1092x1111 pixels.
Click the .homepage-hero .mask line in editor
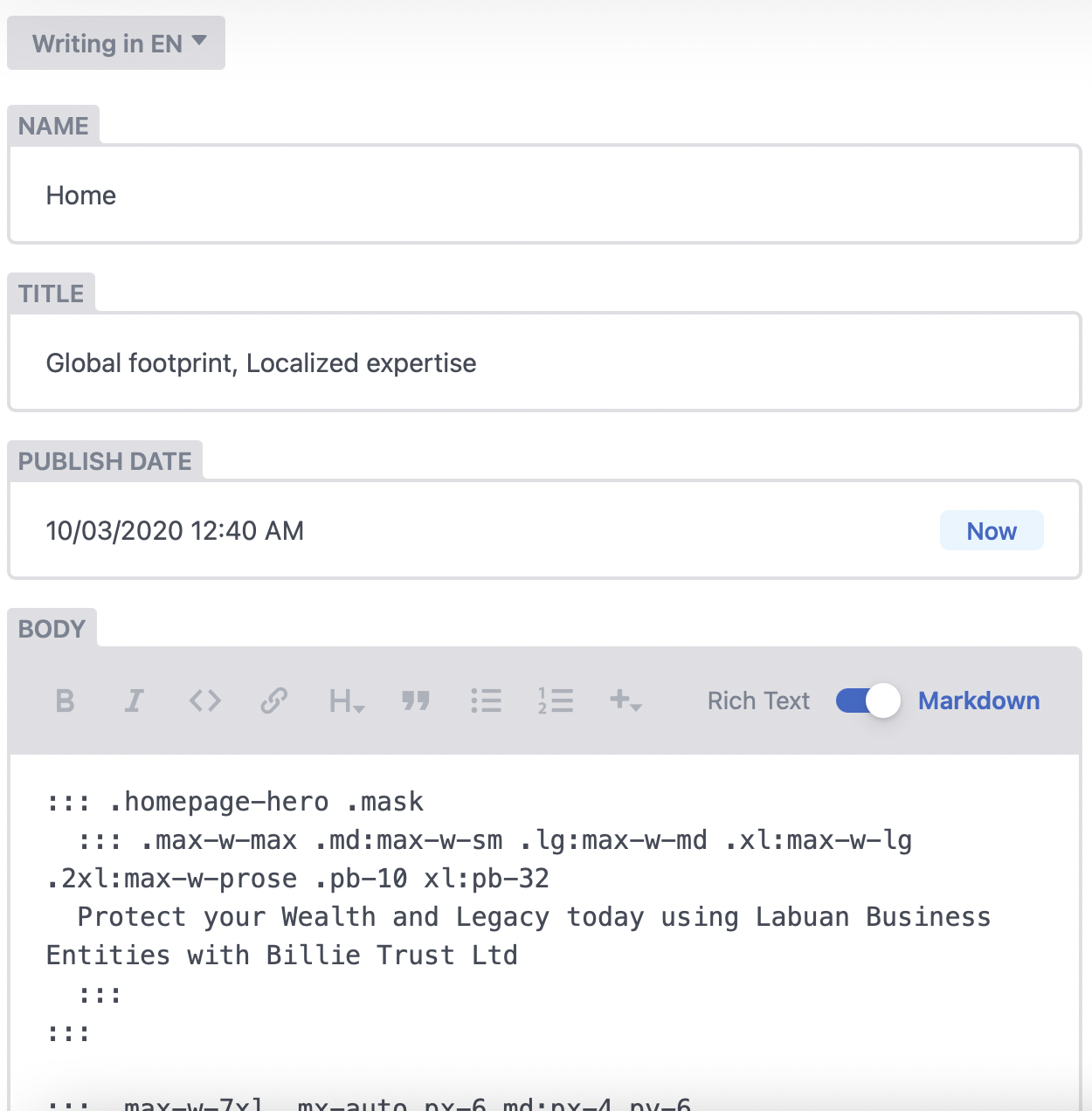[236, 802]
